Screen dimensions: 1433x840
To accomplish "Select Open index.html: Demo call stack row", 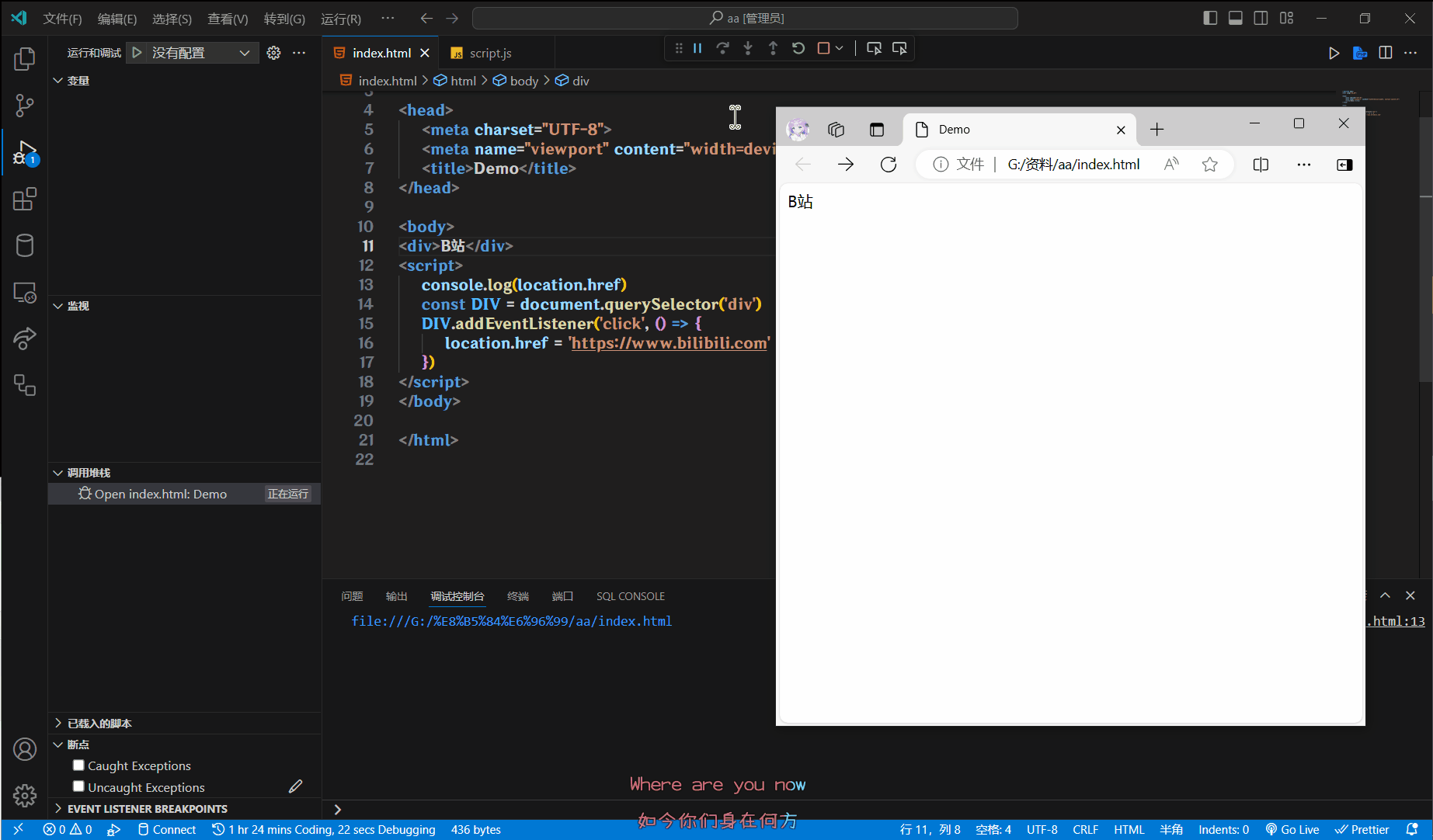I will coord(185,494).
